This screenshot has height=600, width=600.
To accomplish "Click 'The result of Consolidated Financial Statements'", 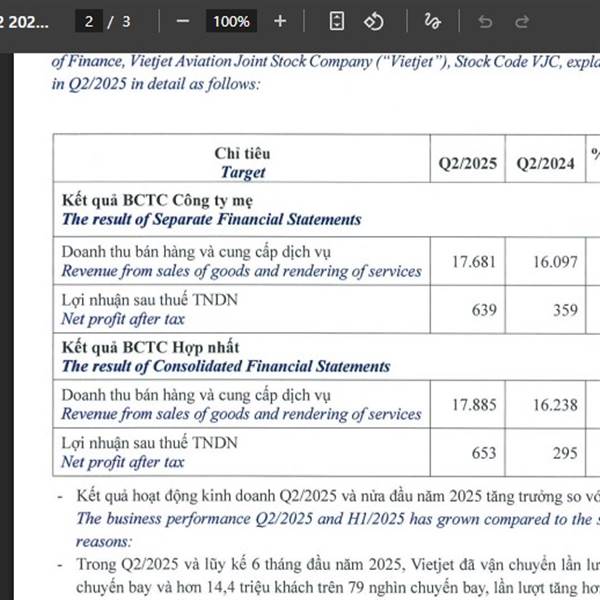I will coord(226,367).
